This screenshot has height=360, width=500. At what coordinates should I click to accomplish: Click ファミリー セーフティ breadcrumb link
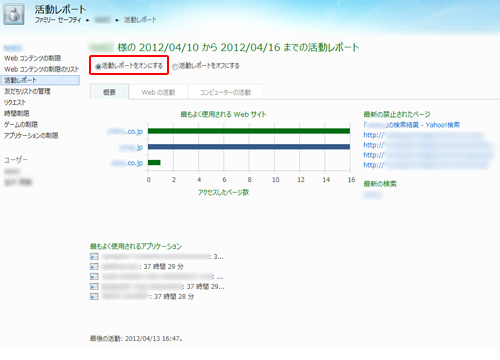[x=58, y=20]
